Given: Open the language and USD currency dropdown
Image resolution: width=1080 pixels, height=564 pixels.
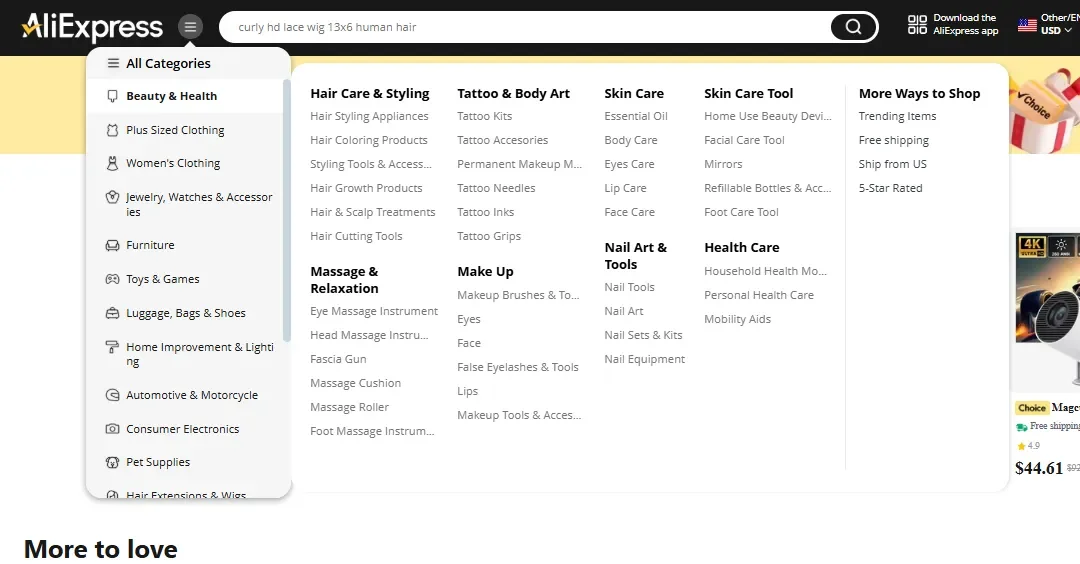Looking at the screenshot, I should pyautogui.click(x=1048, y=25).
